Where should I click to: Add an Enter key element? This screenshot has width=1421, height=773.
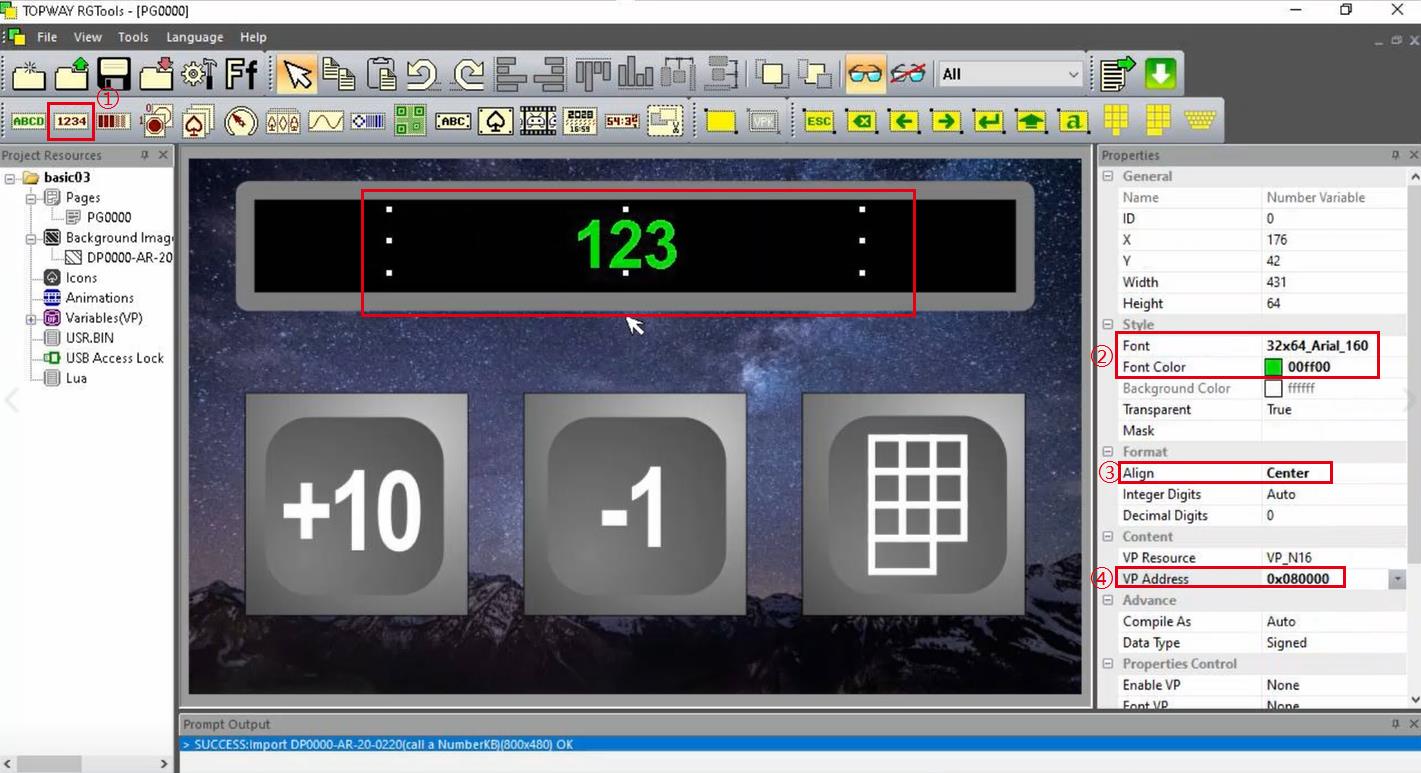[989, 121]
